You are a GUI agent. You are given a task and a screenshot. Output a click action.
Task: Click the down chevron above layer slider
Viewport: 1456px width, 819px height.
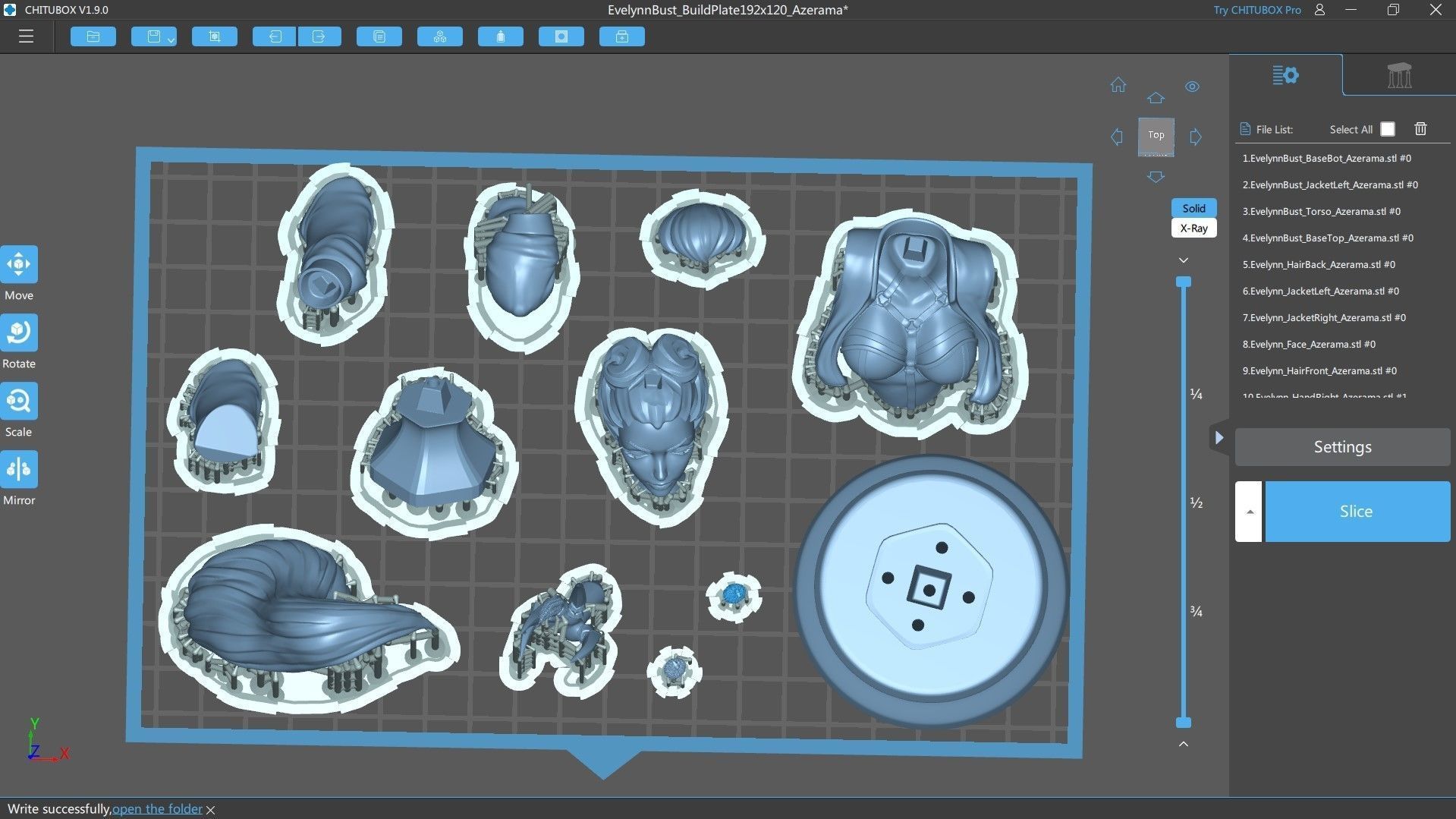click(x=1184, y=260)
